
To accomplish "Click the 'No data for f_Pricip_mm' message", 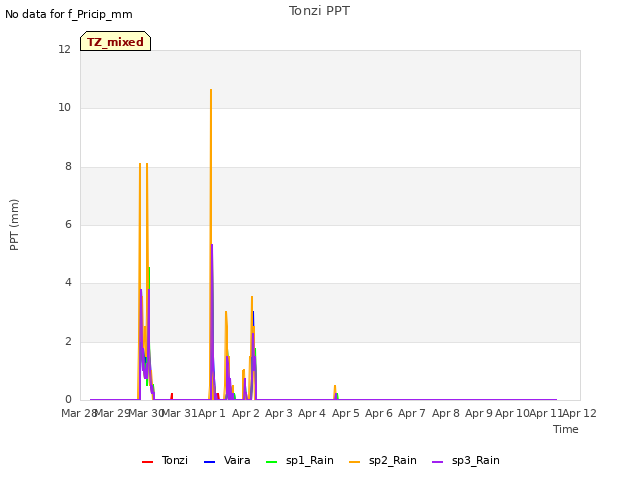I will (x=69, y=14).
